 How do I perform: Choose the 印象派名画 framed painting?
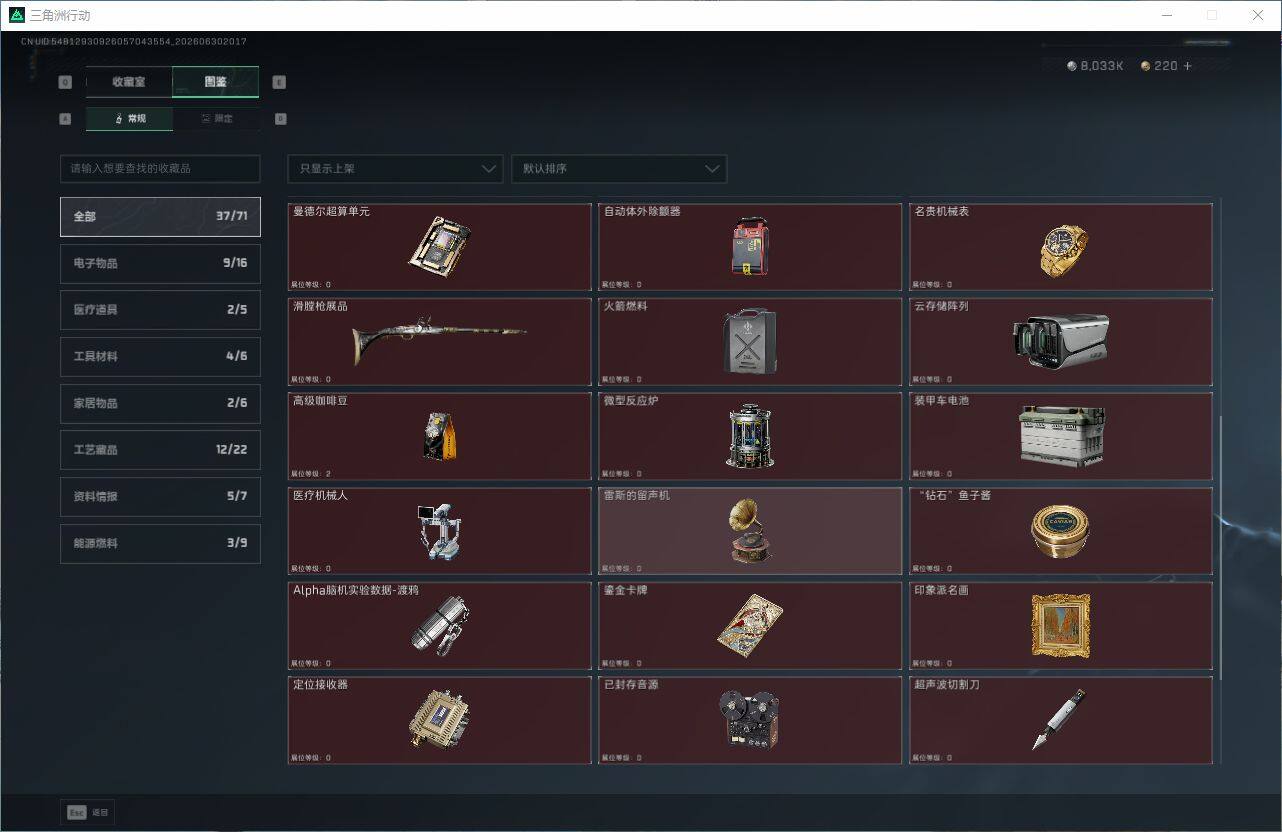point(1061,625)
